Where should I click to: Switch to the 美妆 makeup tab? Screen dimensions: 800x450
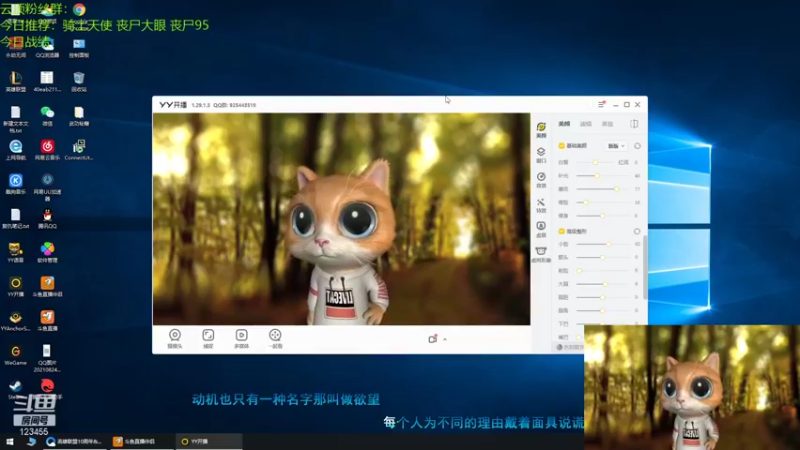pos(608,124)
